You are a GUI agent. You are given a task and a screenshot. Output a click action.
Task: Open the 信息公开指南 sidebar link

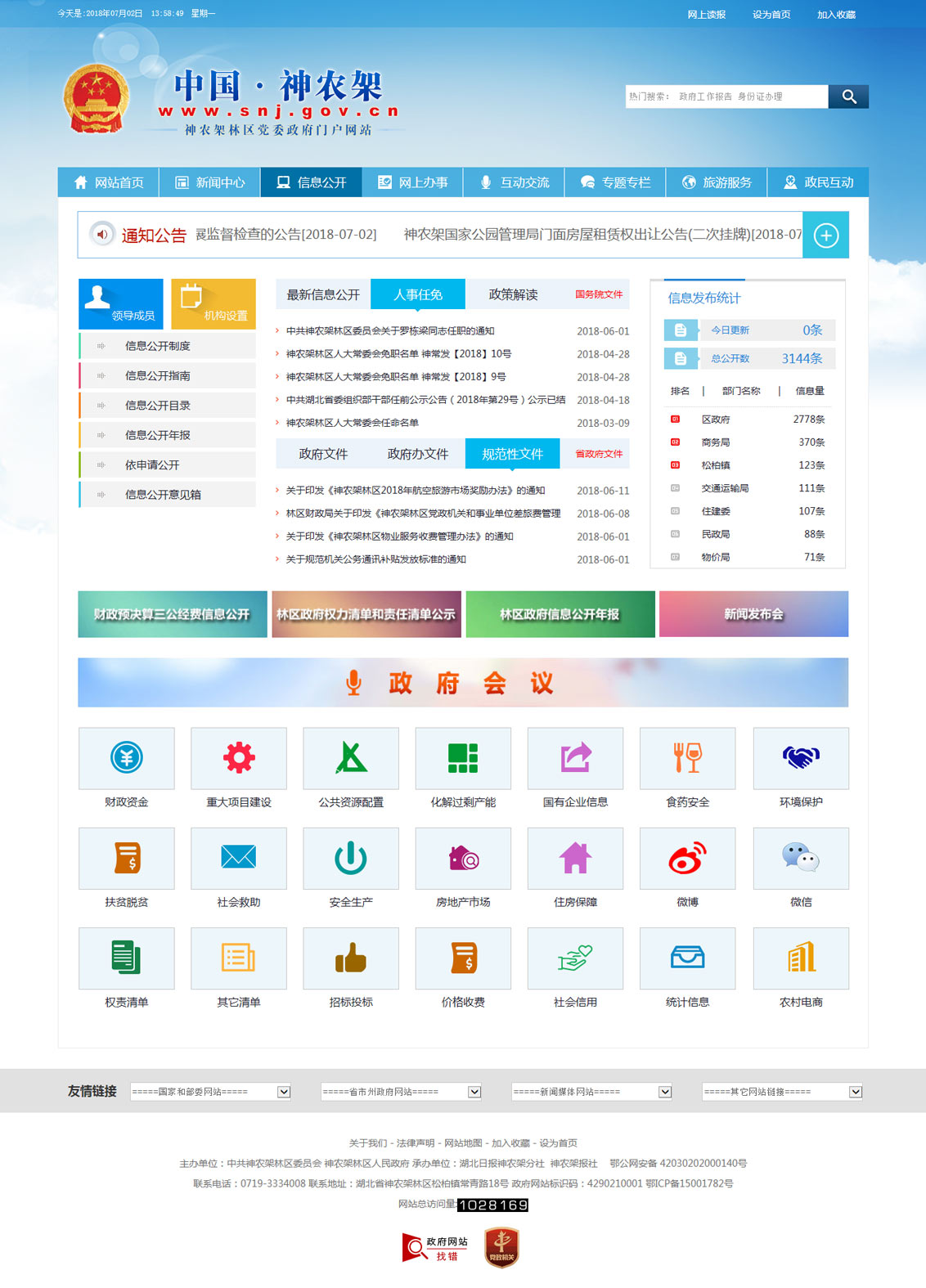pyautogui.click(x=158, y=375)
